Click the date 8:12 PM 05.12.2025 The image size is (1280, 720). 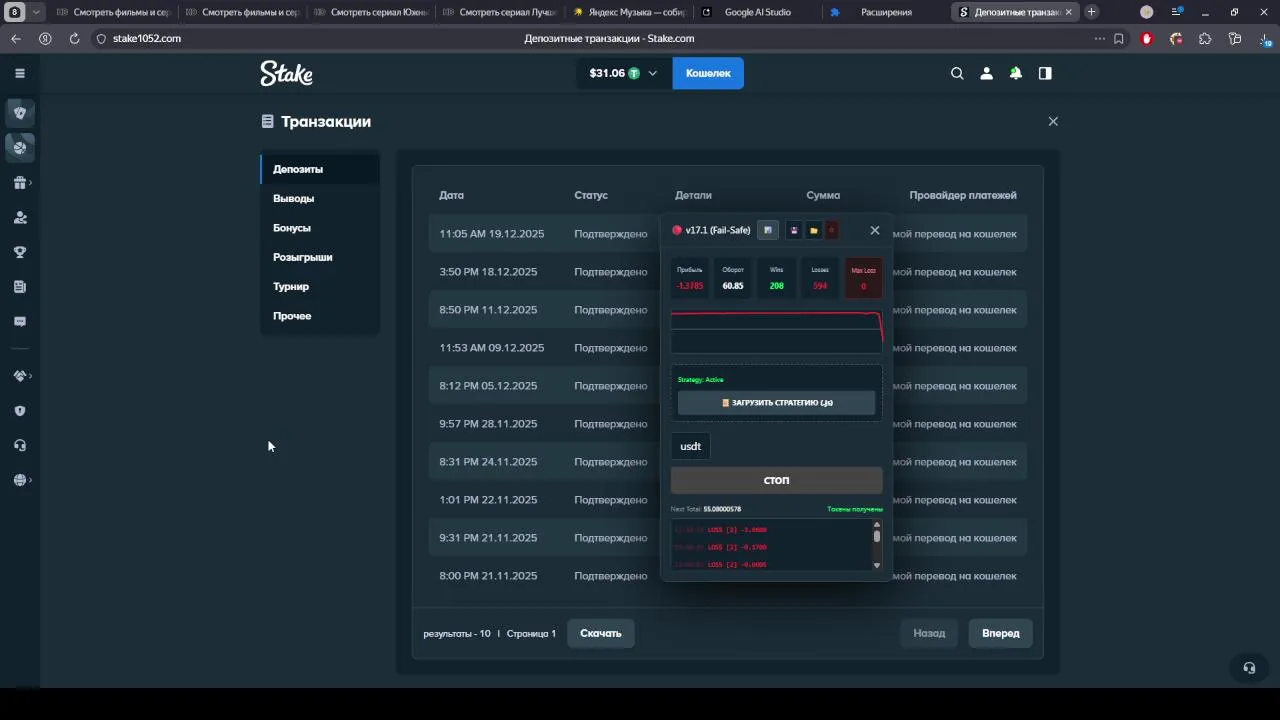[x=488, y=386]
